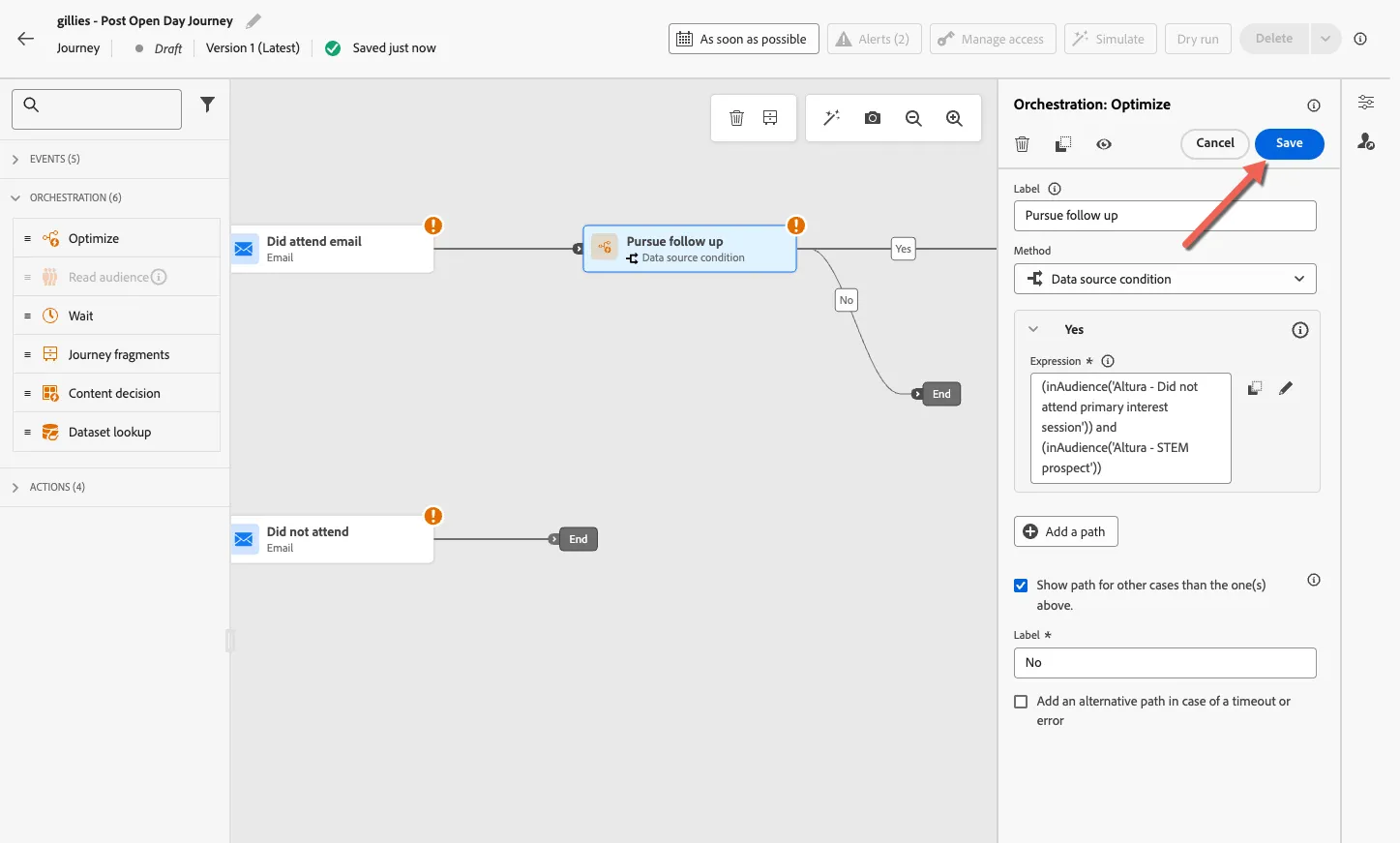Click the filter funnel icon

(x=207, y=105)
